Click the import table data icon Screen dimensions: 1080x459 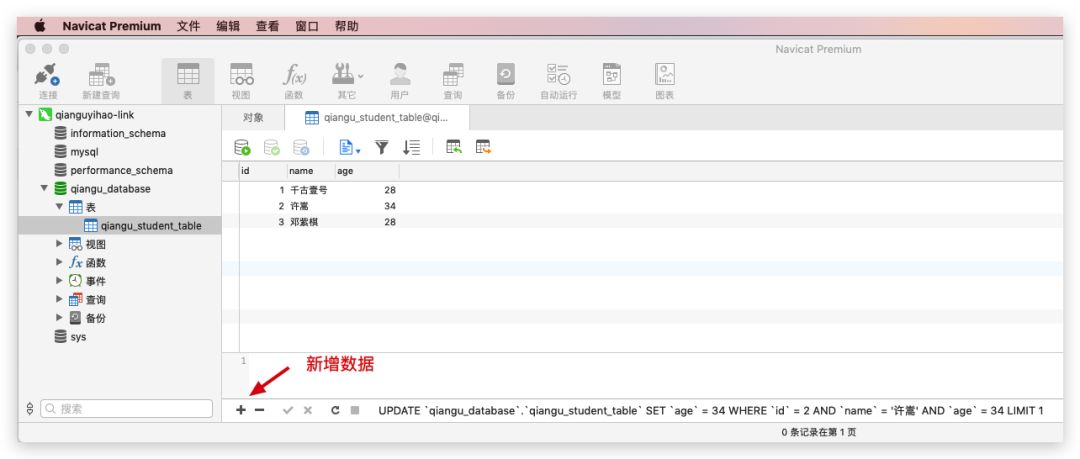[x=453, y=147]
